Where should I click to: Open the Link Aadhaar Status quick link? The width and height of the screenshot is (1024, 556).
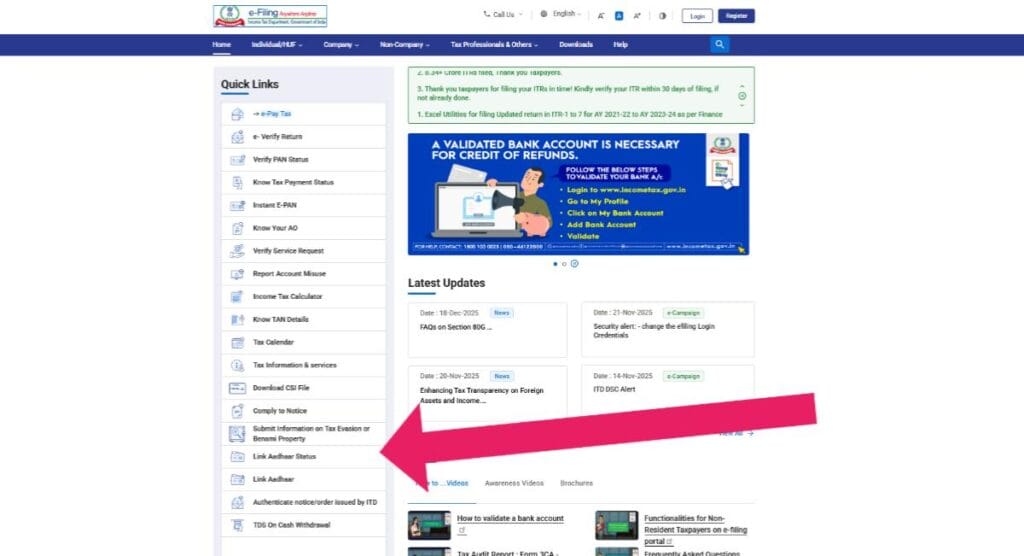click(x=284, y=457)
